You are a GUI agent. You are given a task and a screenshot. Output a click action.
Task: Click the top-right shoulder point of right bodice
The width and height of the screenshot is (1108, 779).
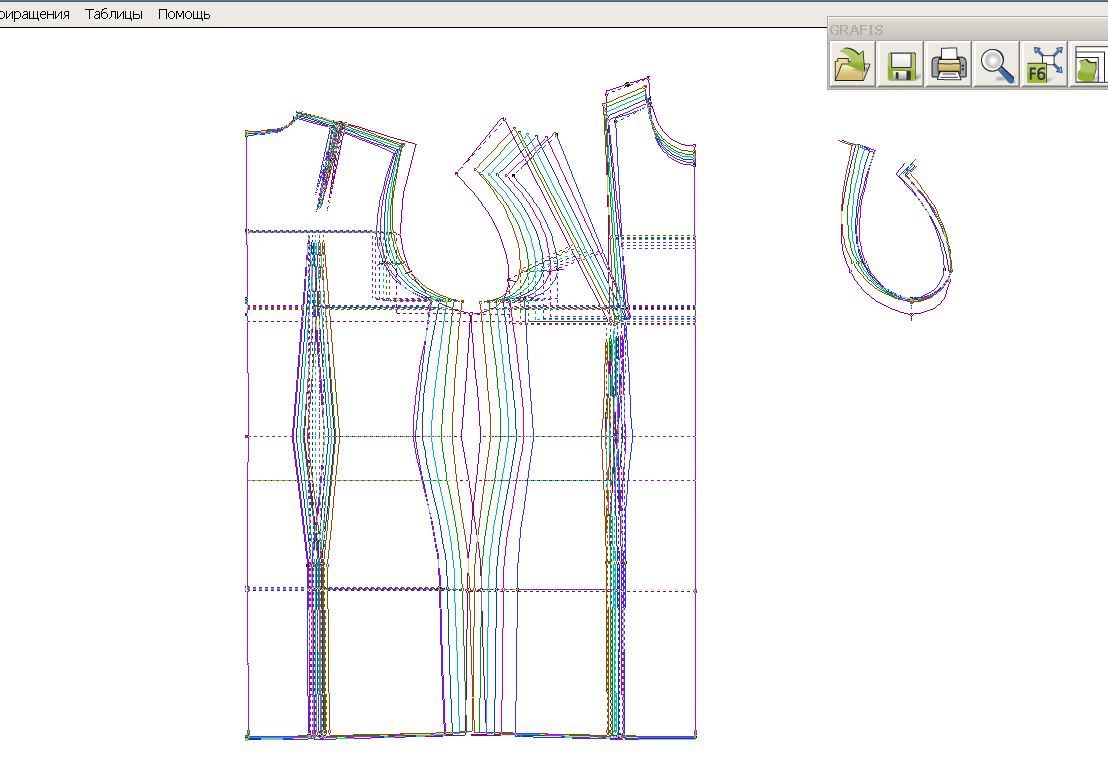[x=649, y=77]
